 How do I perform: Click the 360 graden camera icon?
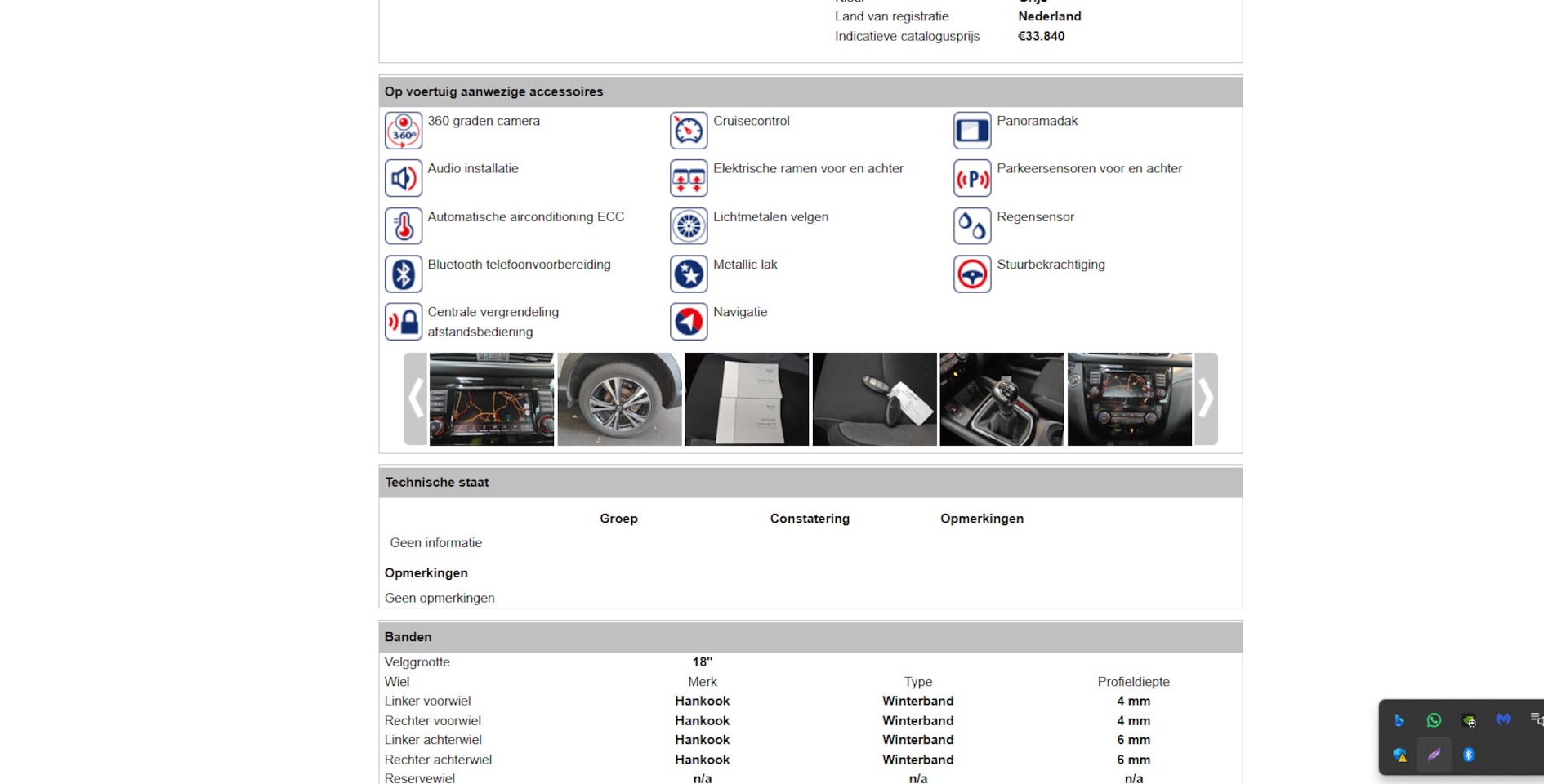403,131
